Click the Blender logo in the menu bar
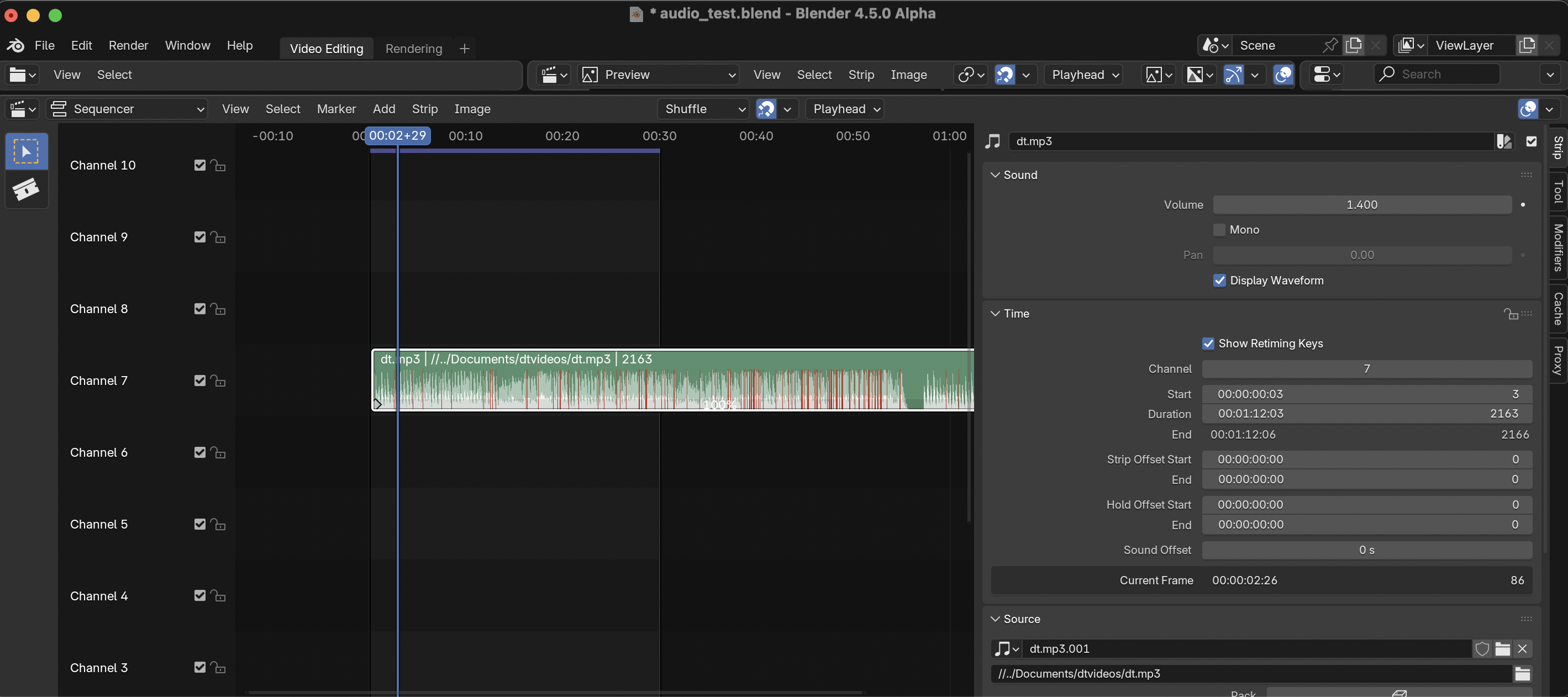This screenshot has width=1568, height=697. pyautogui.click(x=14, y=44)
